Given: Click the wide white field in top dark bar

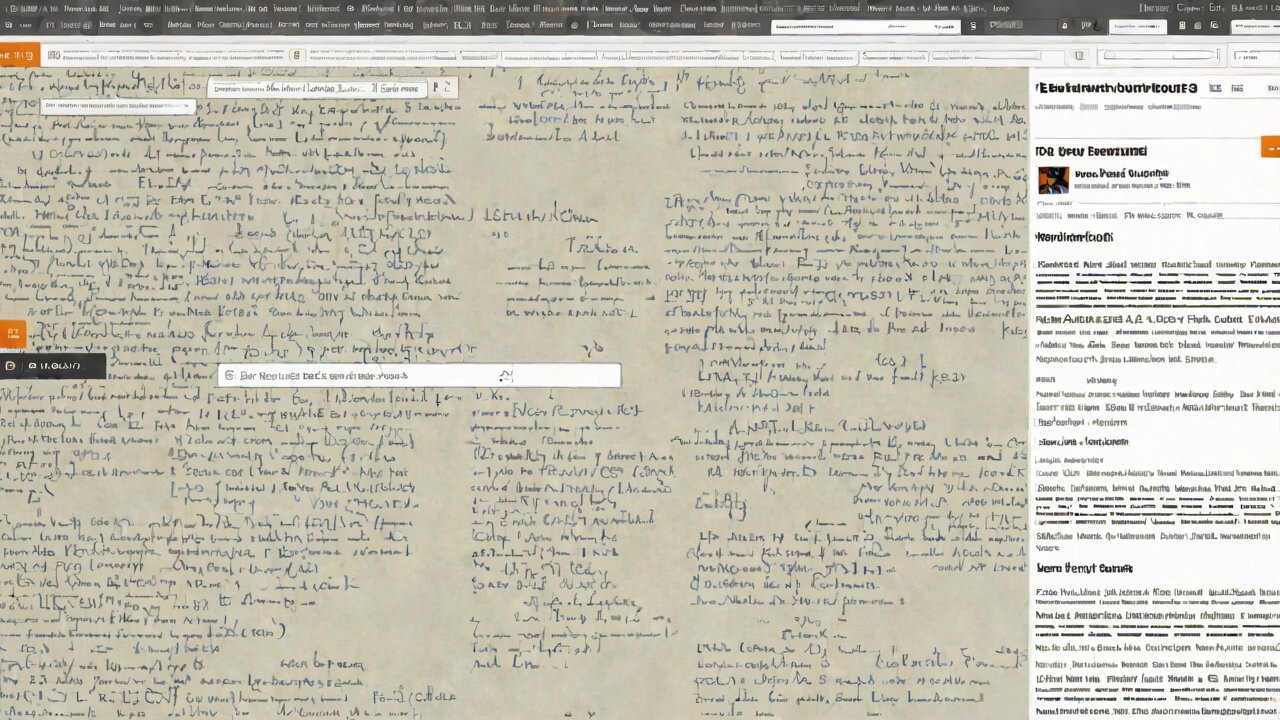Looking at the screenshot, I should tap(865, 27).
